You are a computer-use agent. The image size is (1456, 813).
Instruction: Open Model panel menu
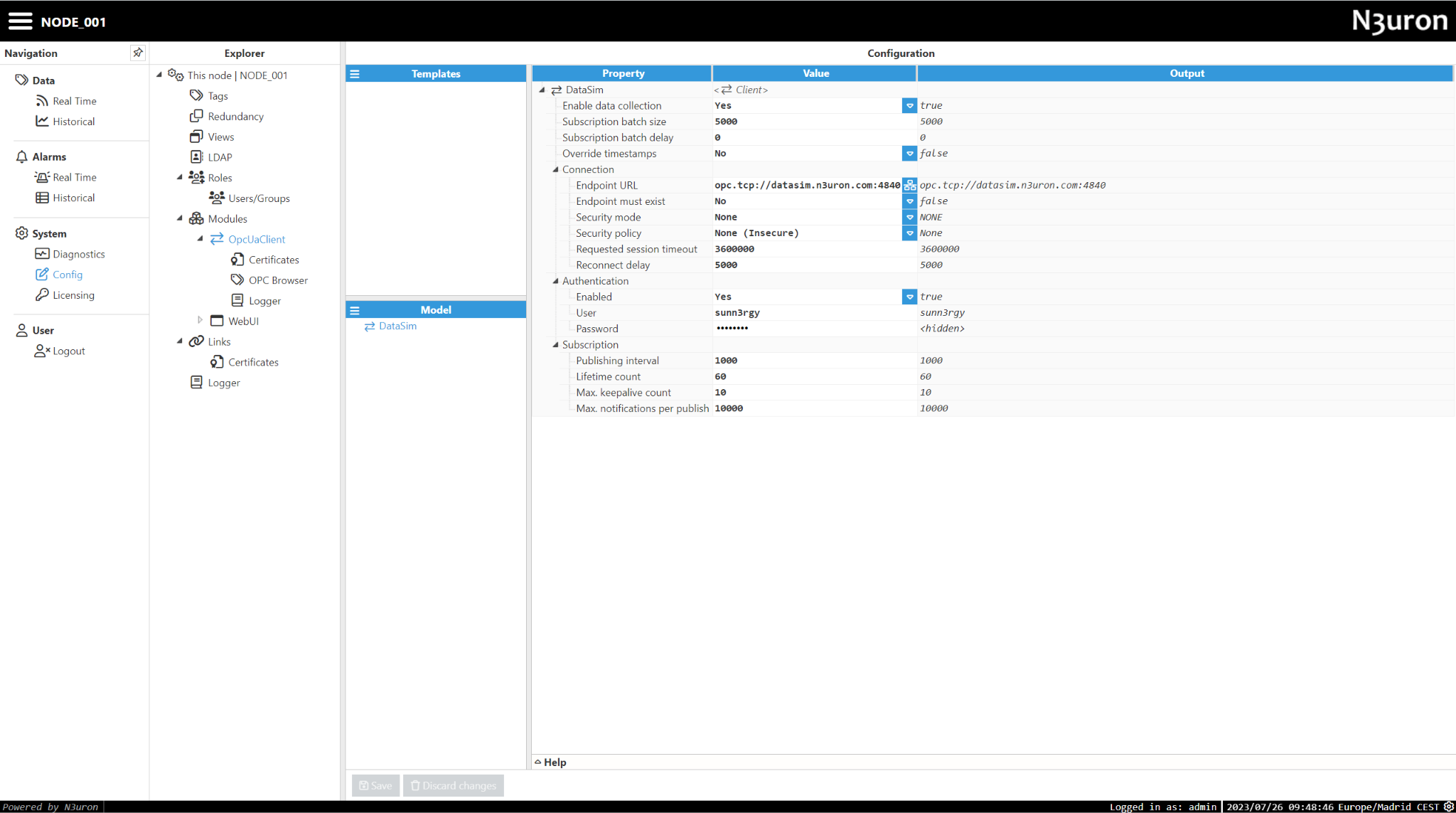[x=355, y=310]
